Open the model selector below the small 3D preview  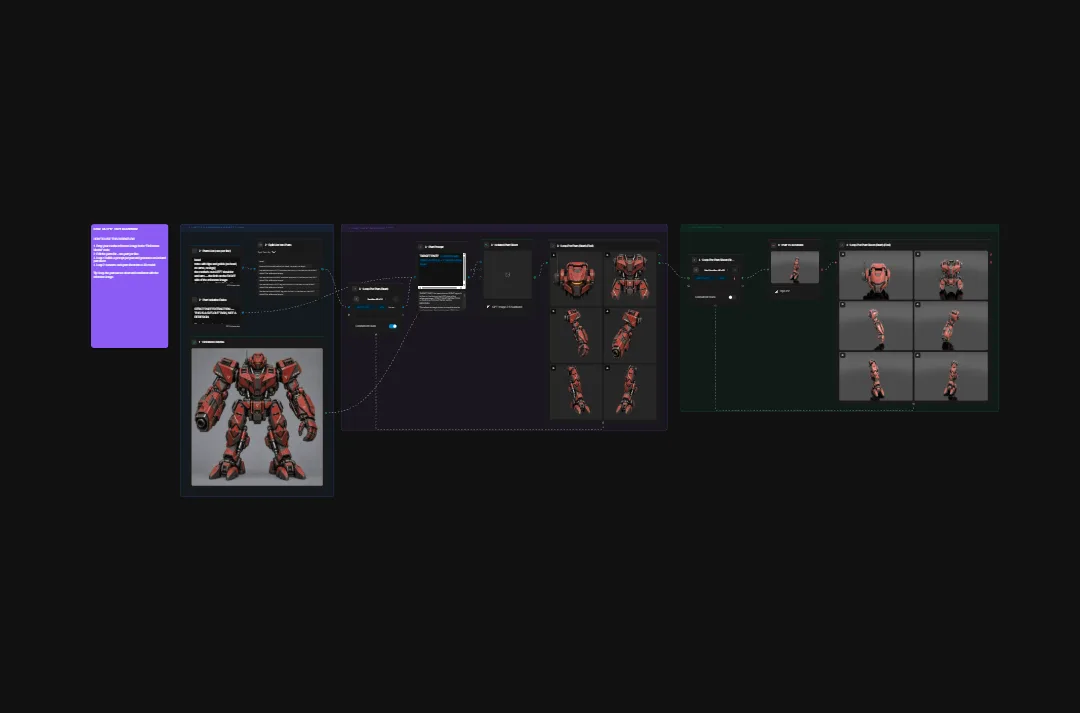(782, 291)
